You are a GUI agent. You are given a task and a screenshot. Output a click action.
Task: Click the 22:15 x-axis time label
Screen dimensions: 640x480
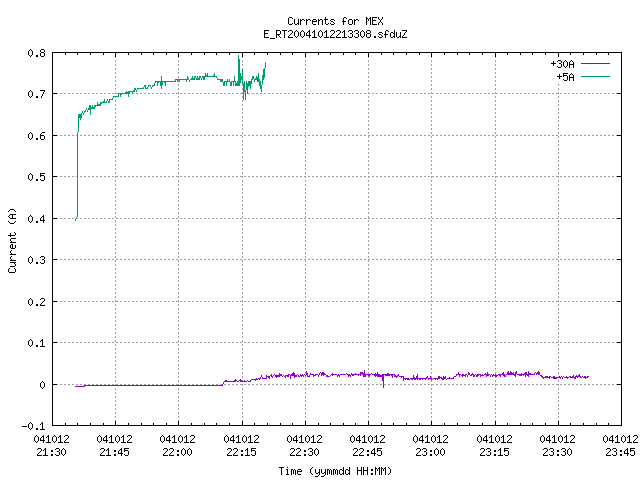pos(242,452)
